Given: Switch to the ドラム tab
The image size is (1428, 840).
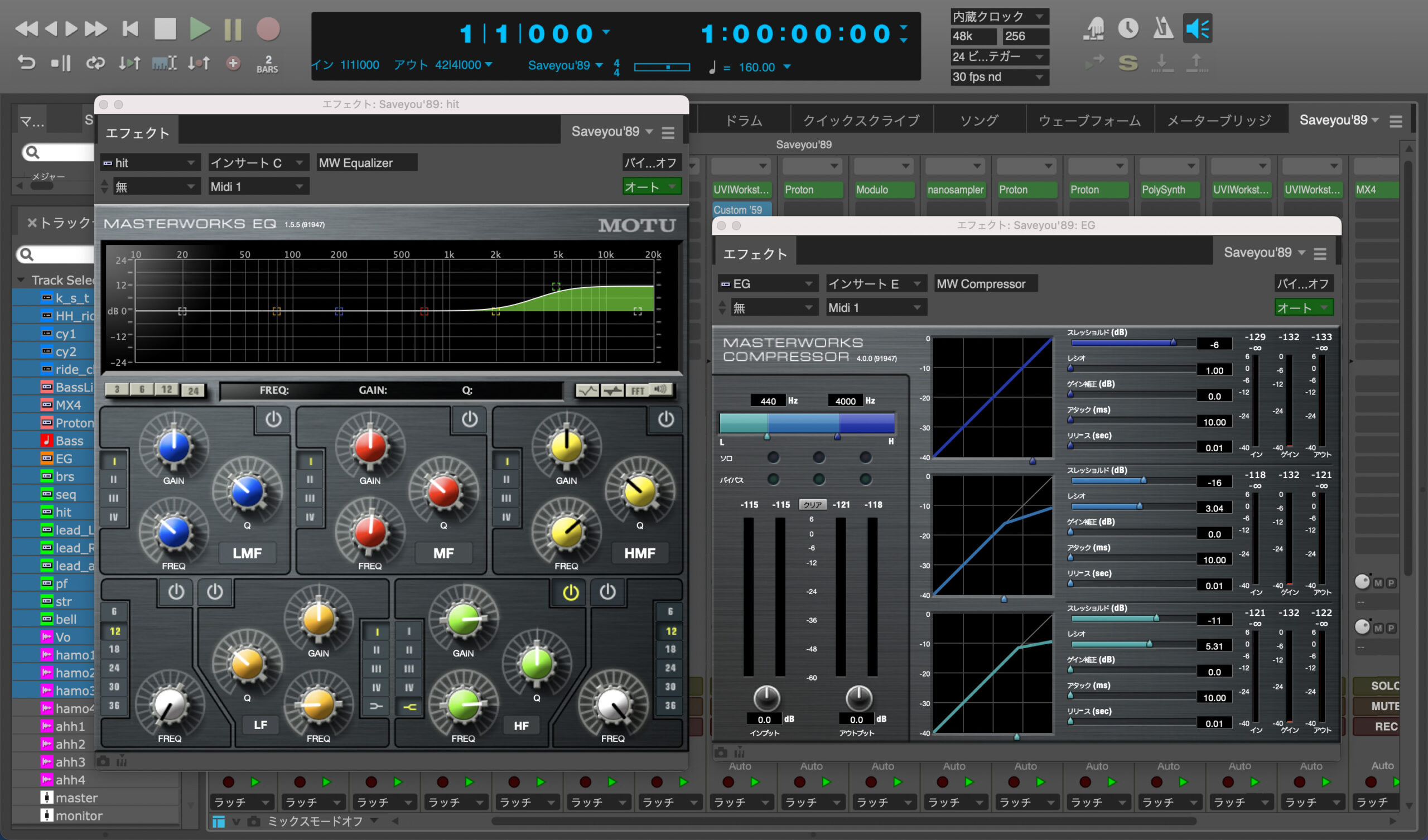Looking at the screenshot, I should (744, 120).
